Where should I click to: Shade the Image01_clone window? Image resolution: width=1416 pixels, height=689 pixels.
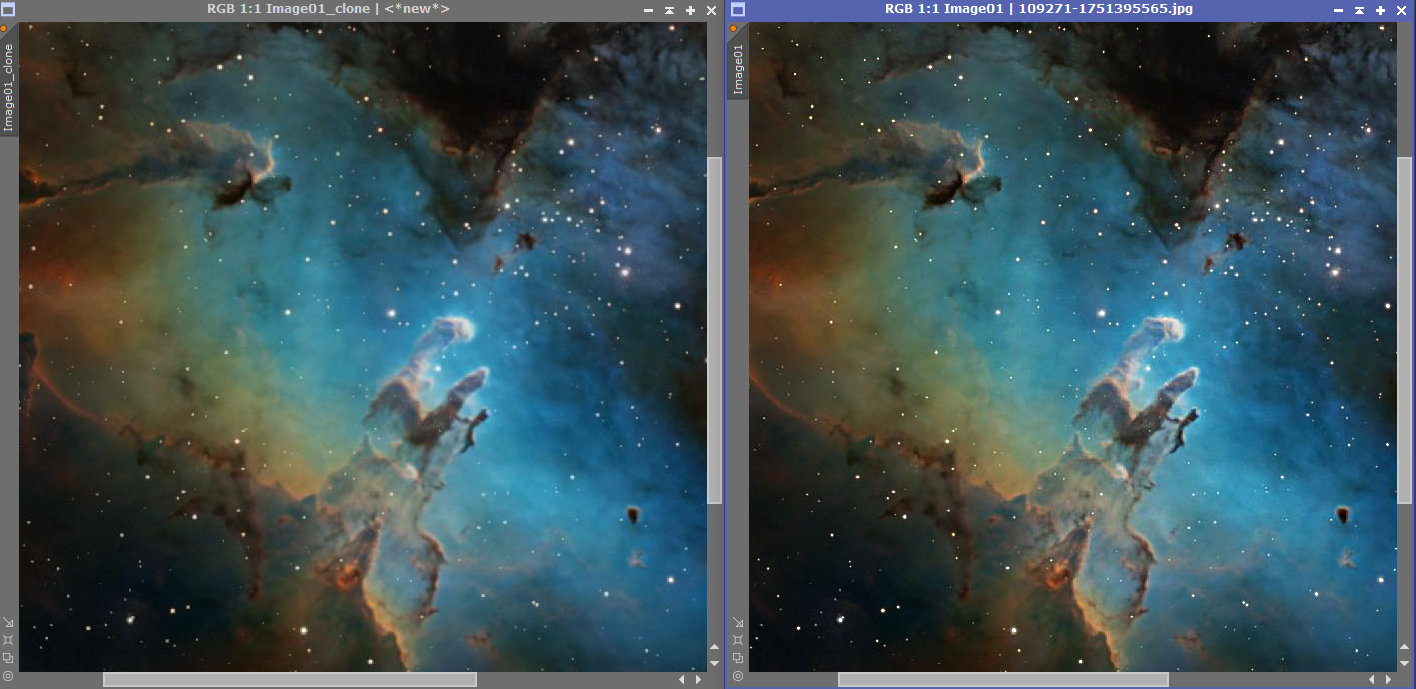669,10
